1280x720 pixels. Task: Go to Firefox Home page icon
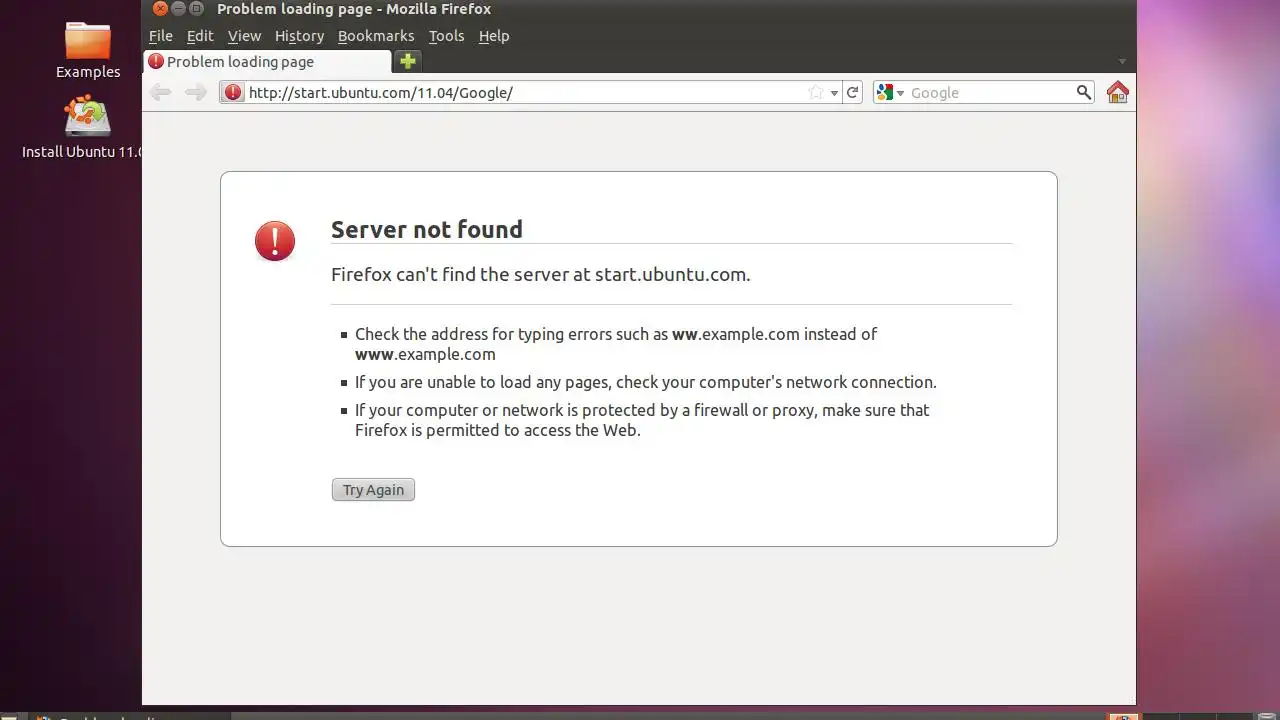pyautogui.click(x=1118, y=92)
